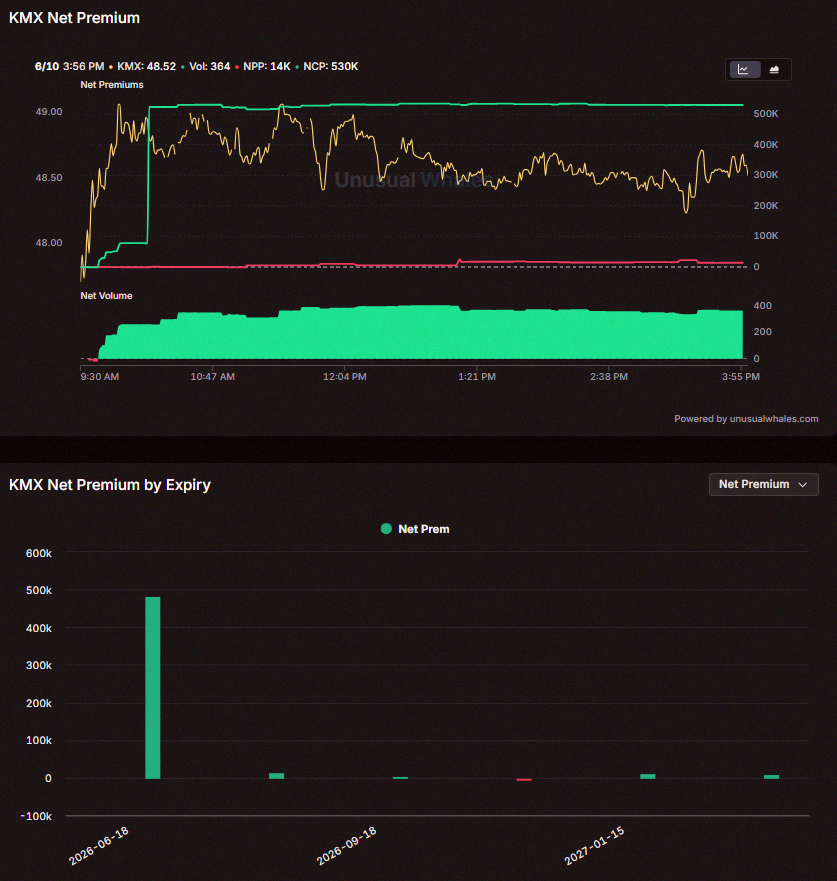Click the '1:21 PM' time axis label
Viewport: 837px width, 881px height.
[x=477, y=376]
